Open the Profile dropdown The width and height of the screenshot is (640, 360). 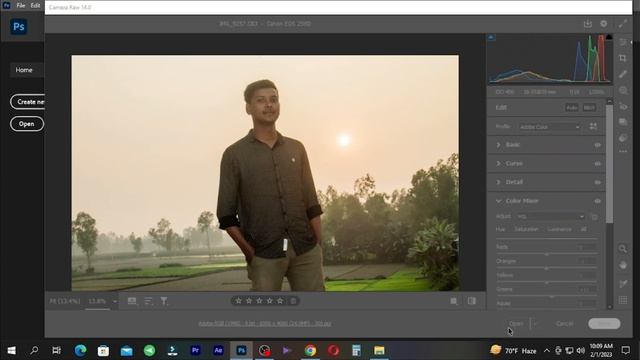[x=549, y=127]
